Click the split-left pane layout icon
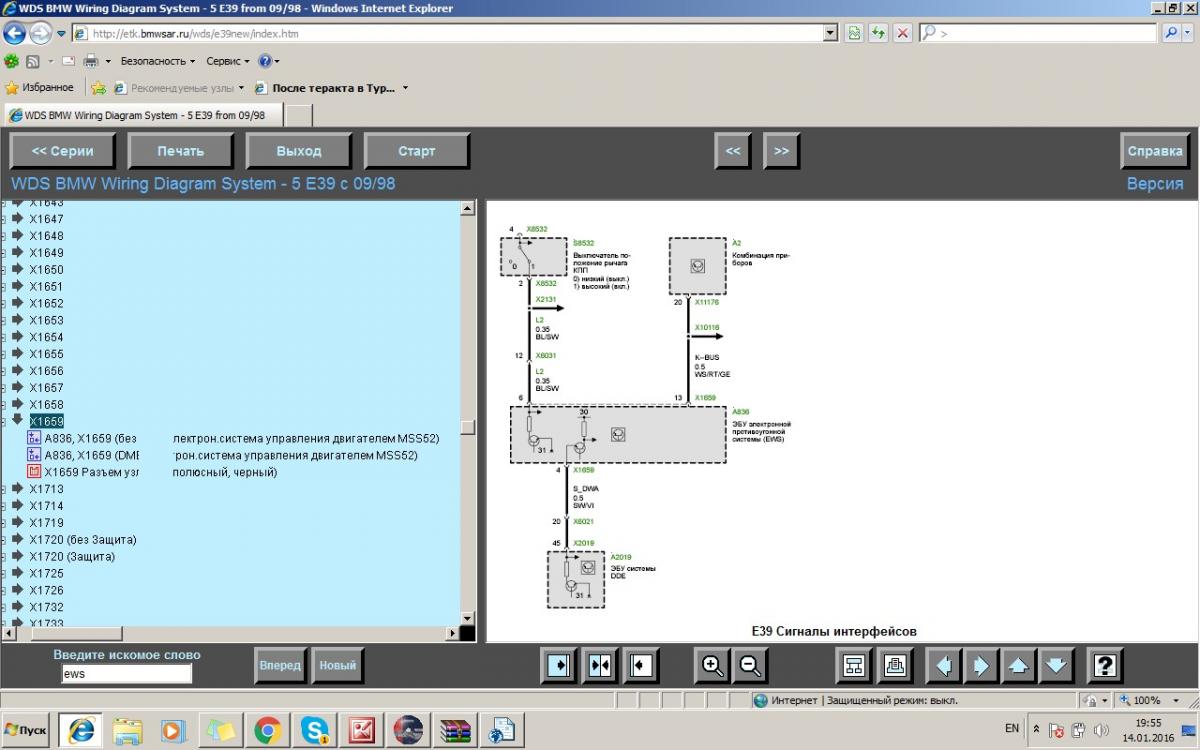 [641, 665]
